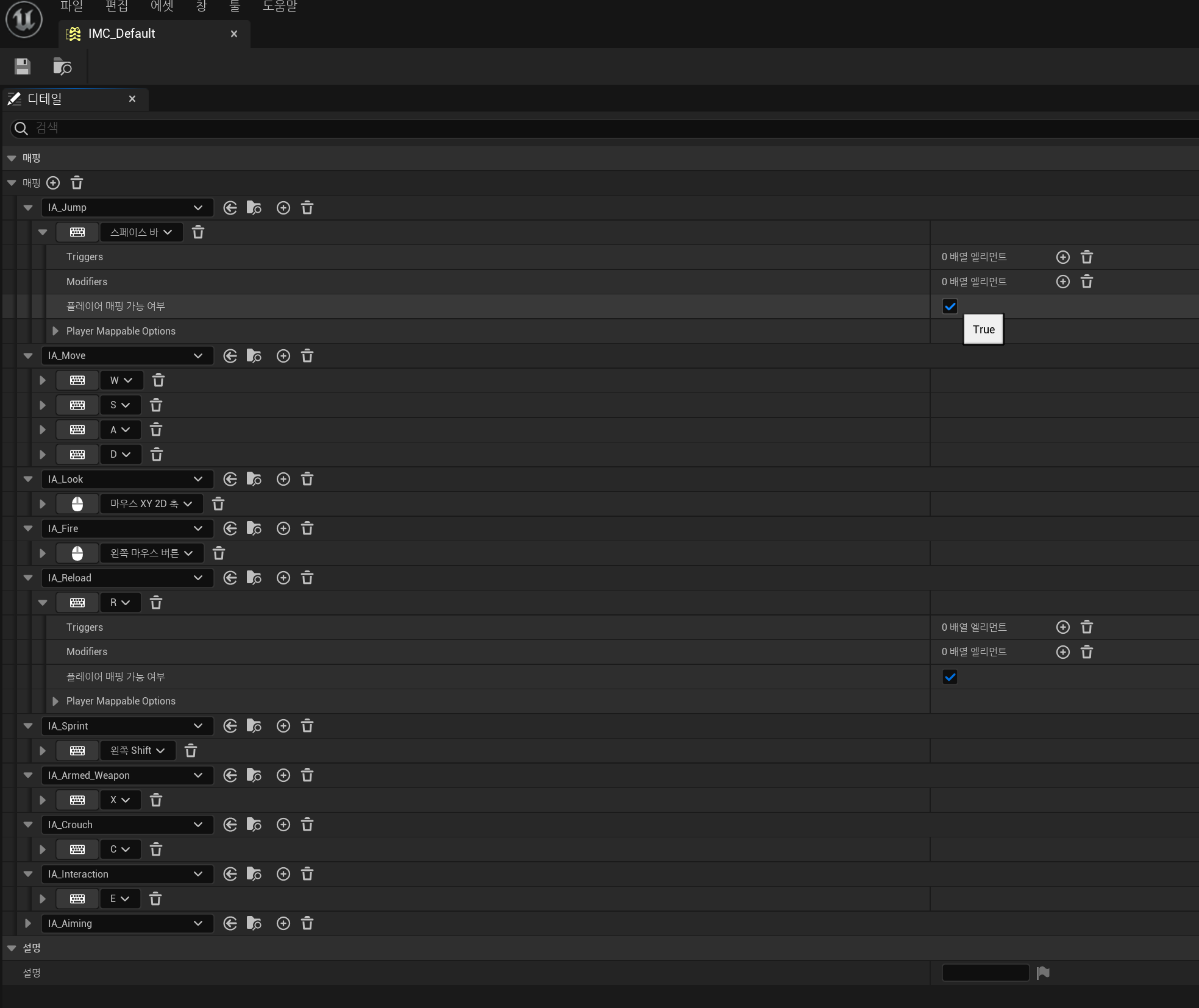Uncheck player mappable checkbox under IA_Jump
This screenshot has height=1008, width=1199.
click(950, 307)
